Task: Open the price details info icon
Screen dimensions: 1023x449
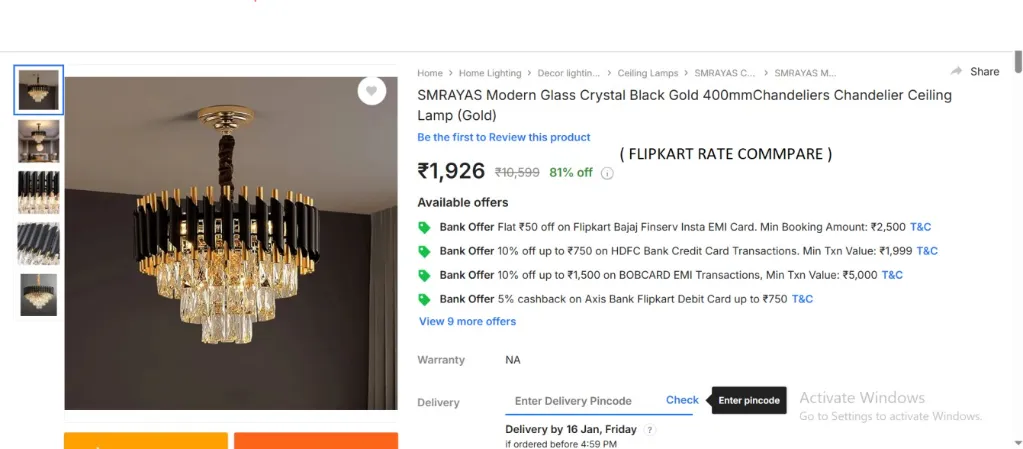Action: pos(607,173)
